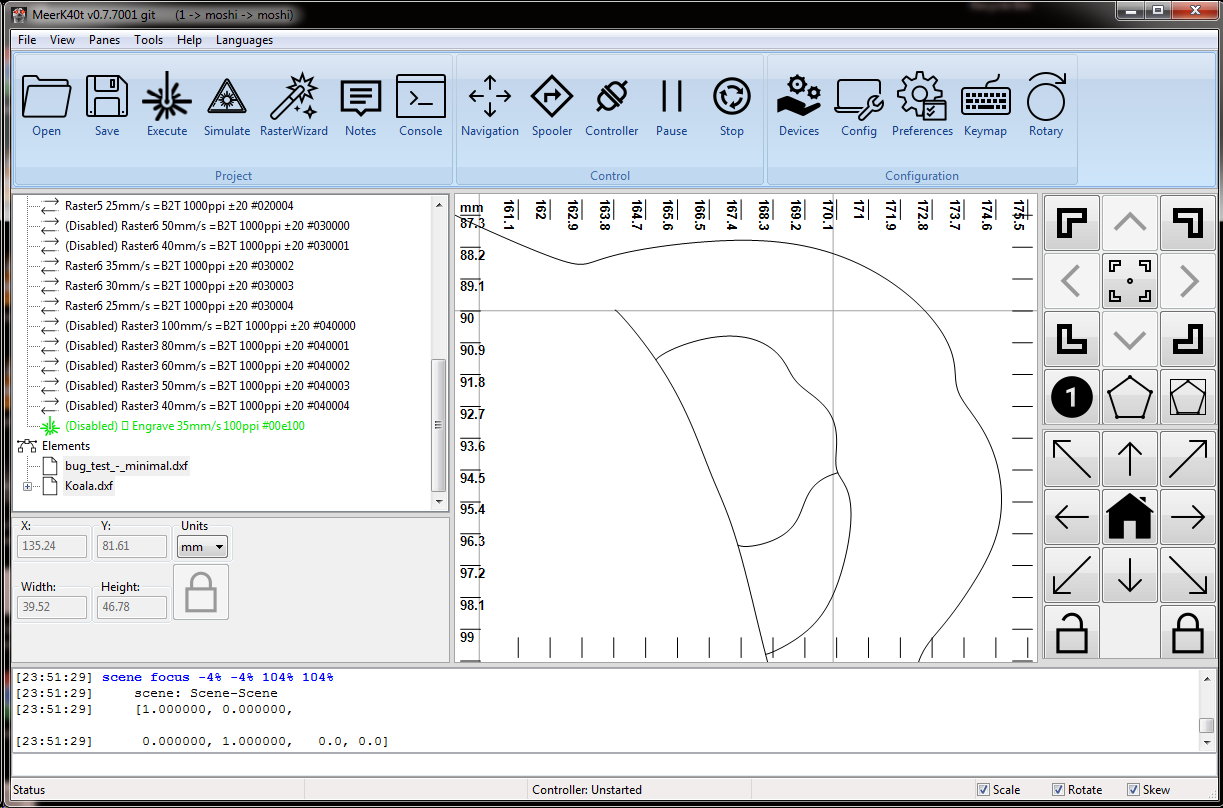Jog laser to top-left corner bracket
The width and height of the screenshot is (1223, 808).
tap(1072, 223)
